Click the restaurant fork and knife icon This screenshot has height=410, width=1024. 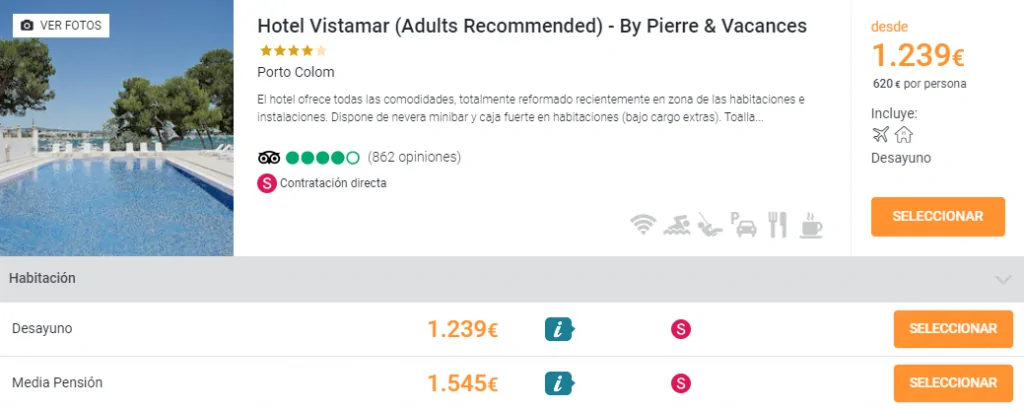777,225
